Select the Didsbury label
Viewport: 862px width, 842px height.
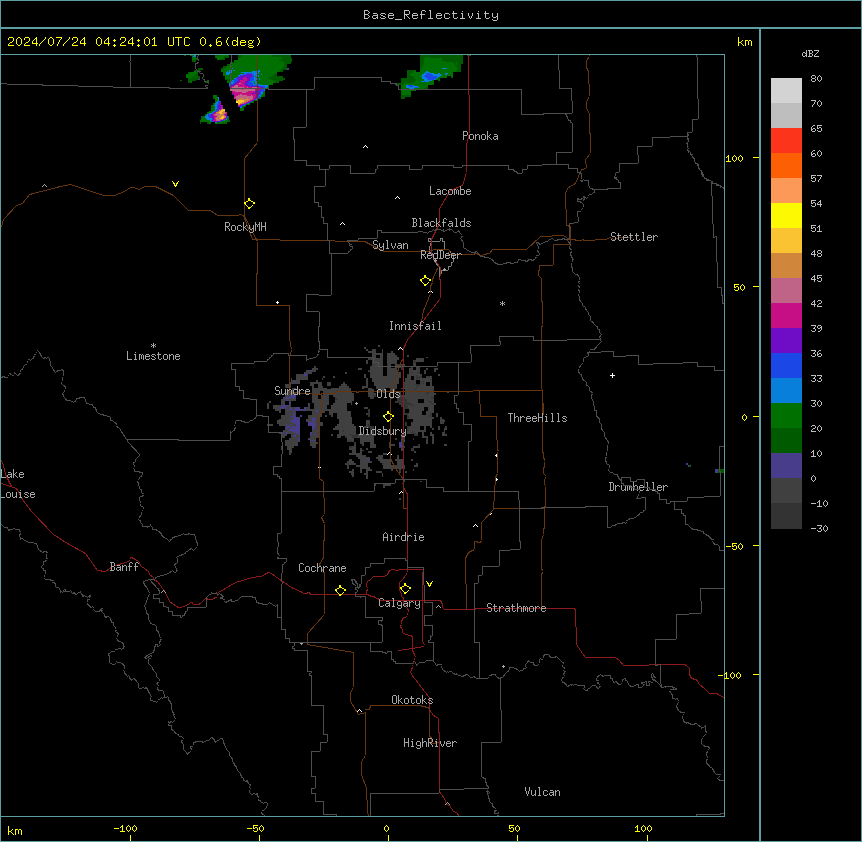(382, 431)
